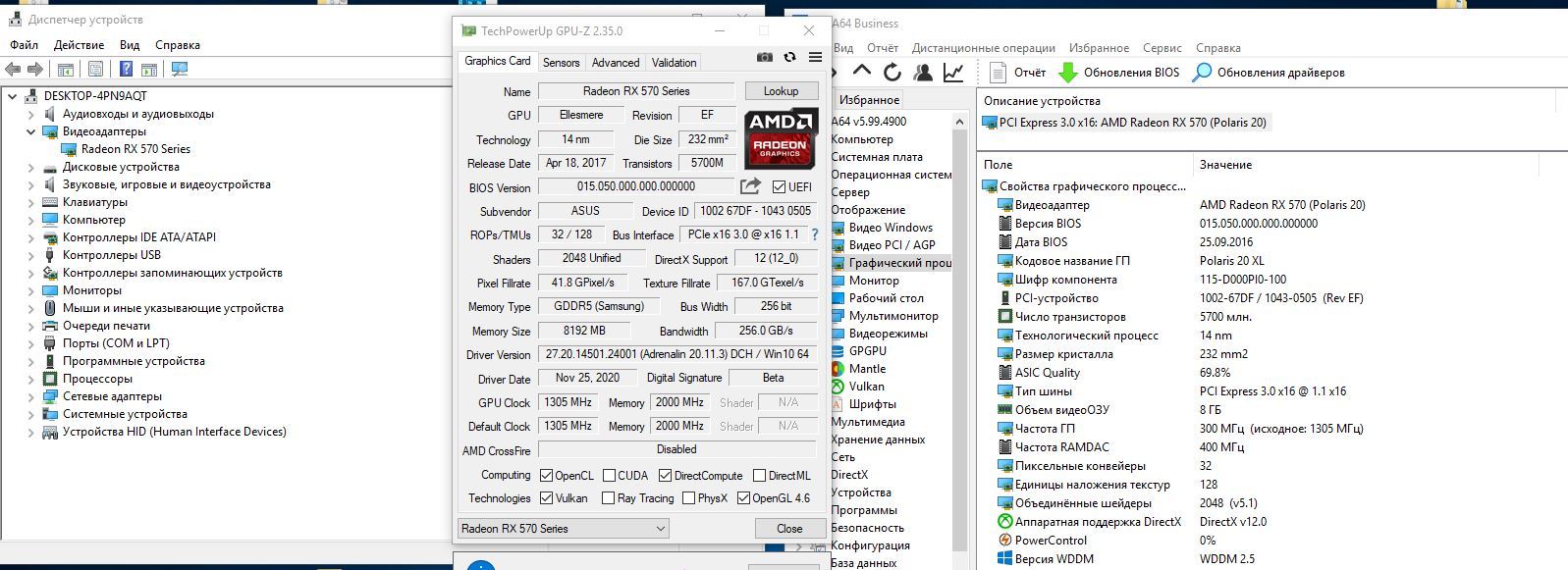Screen dimensions: 1568x570
Task: Click the GPU-Z refresh icon
Action: coord(789,58)
